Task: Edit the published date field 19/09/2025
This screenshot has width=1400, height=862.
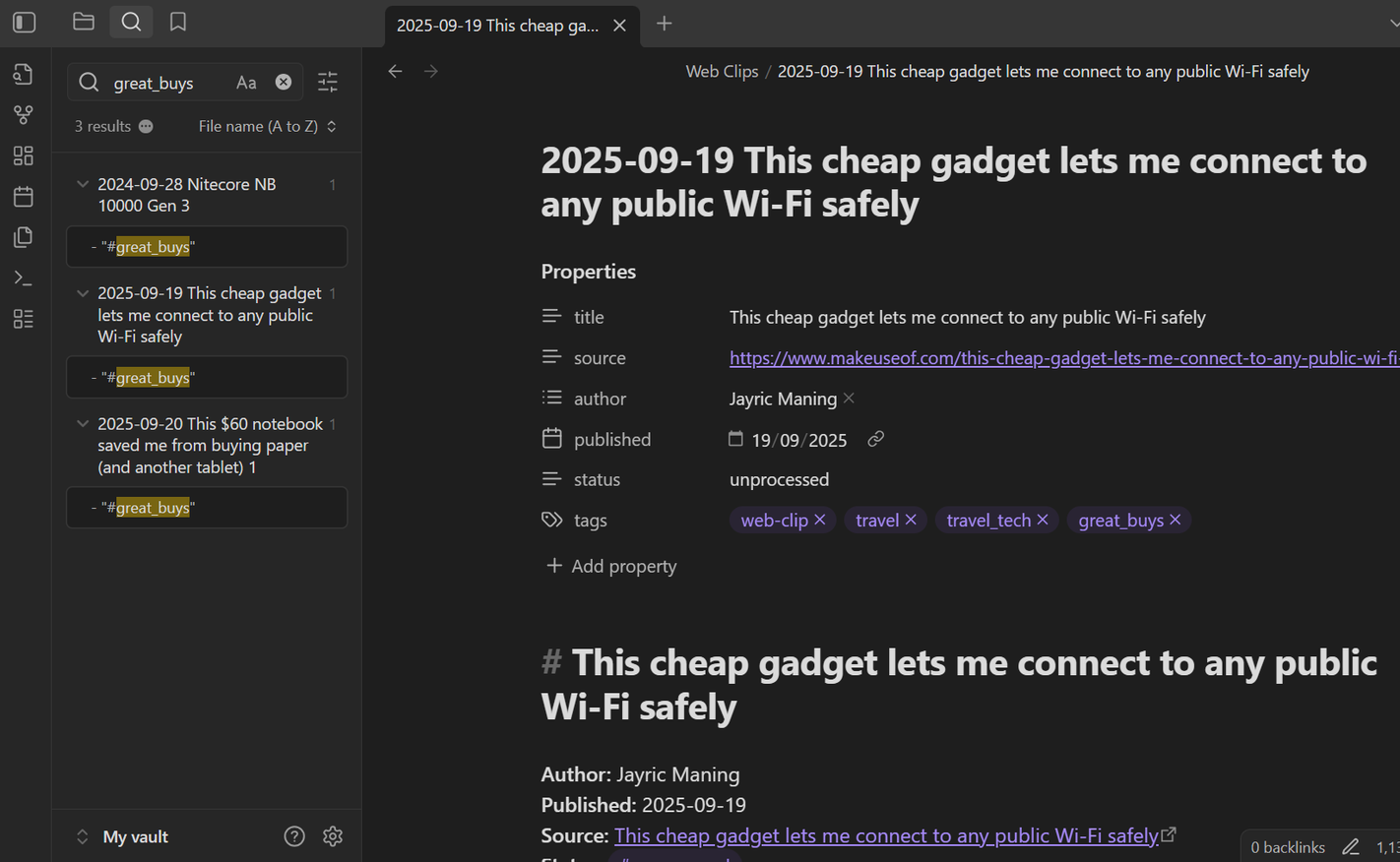Action: pos(799,440)
